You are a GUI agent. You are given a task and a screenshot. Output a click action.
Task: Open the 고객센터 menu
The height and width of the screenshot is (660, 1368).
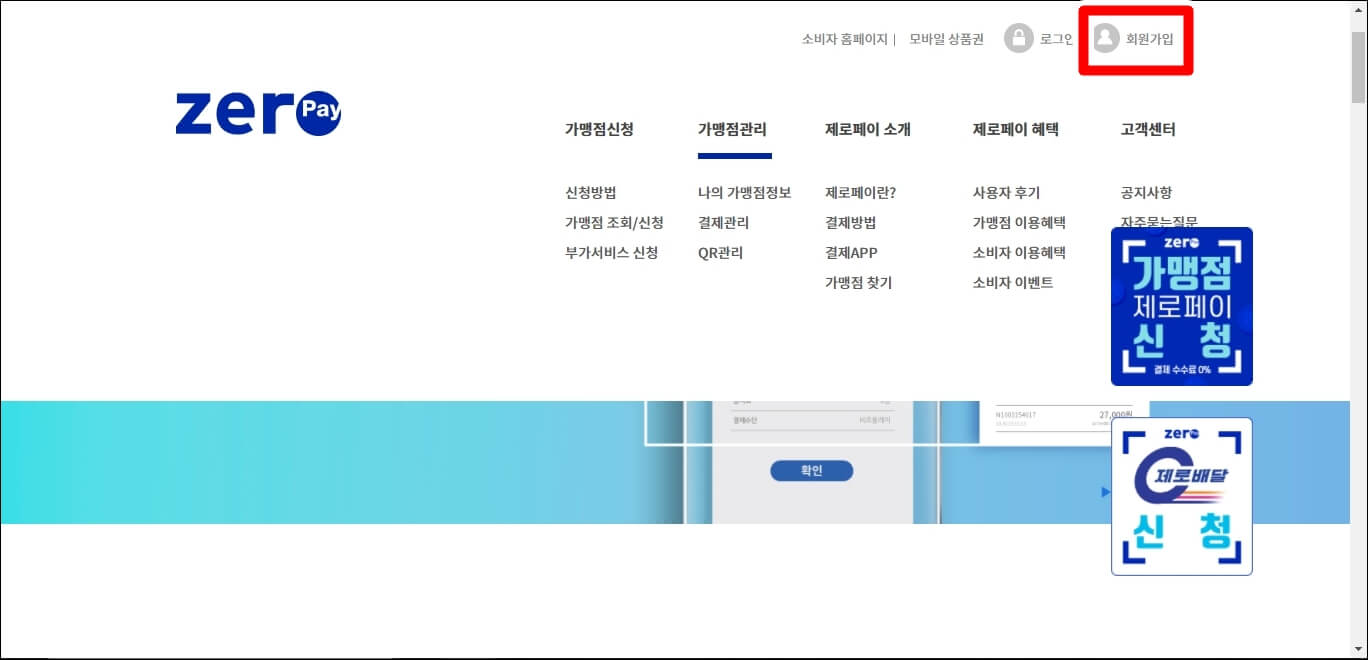pyautogui.click(x=1148, y=129)
